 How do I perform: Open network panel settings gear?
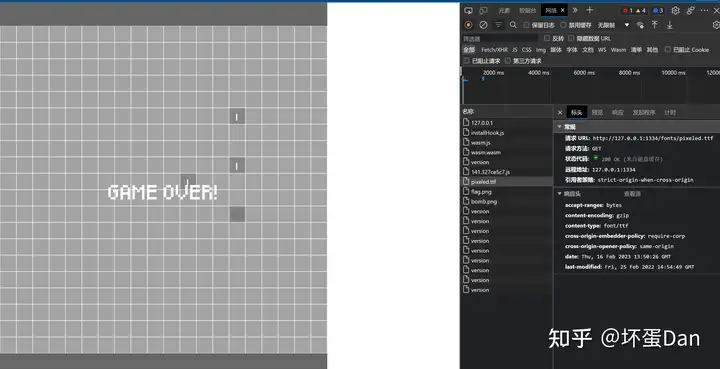[716, 25]
